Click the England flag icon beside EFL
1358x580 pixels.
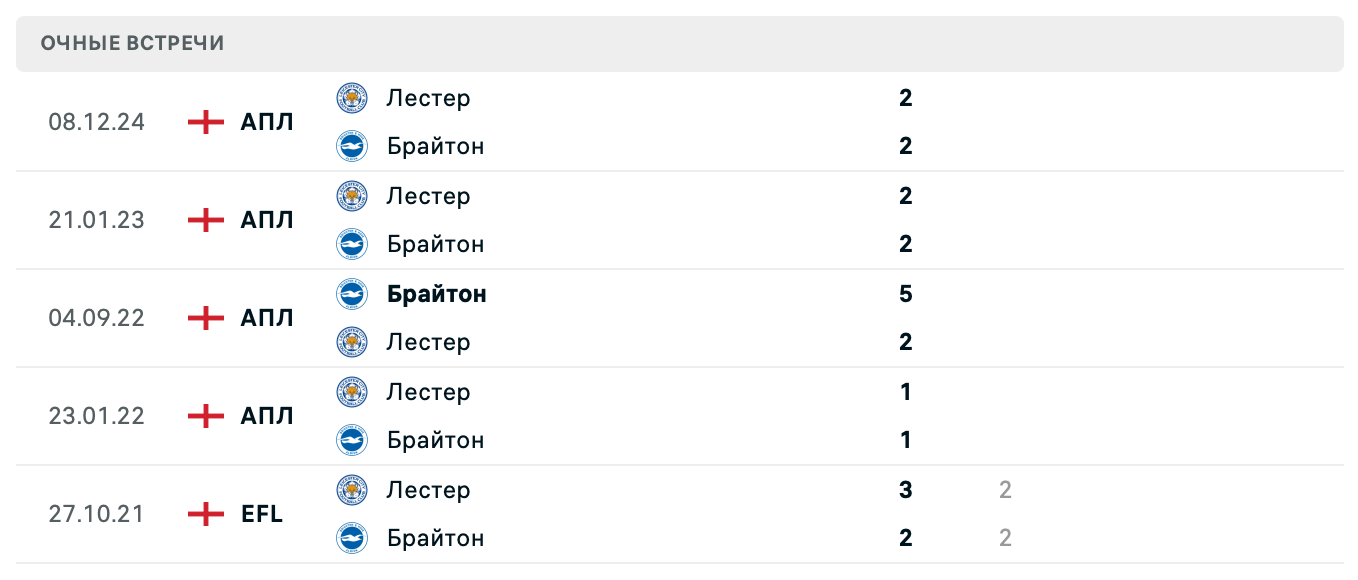pos(204,514)
